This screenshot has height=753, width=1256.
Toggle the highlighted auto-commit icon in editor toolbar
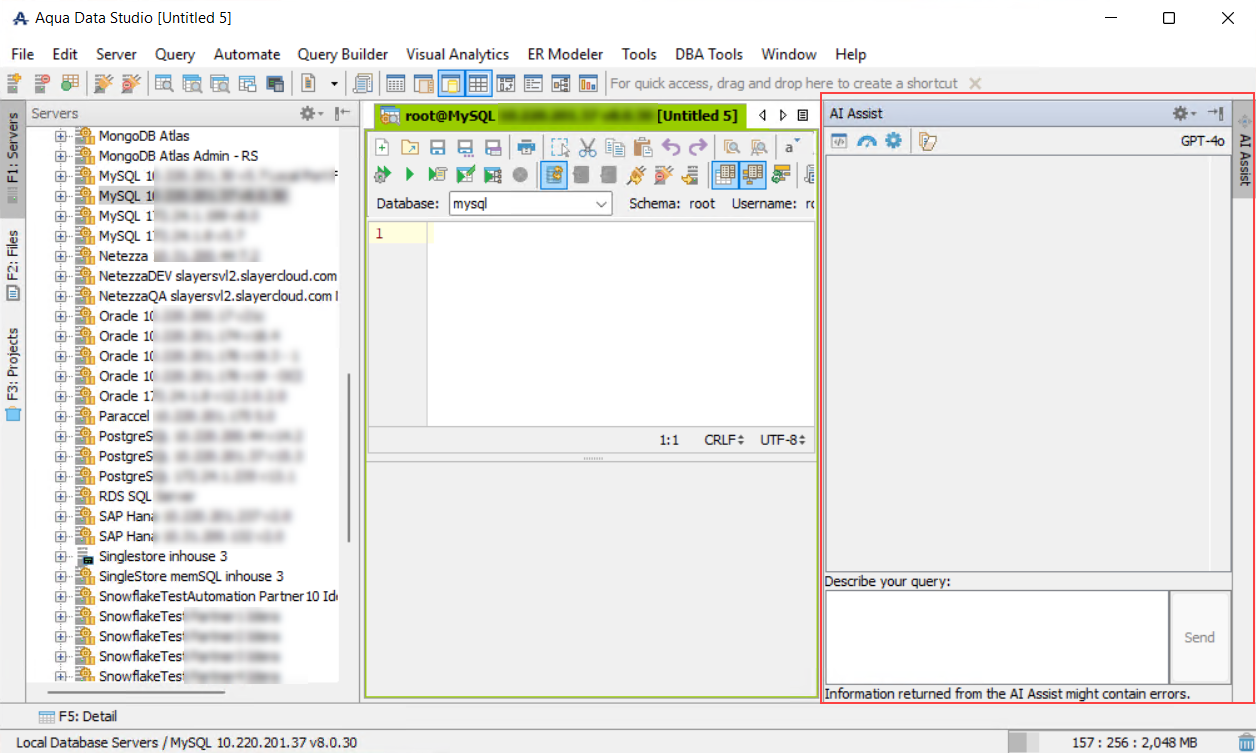(x=554, y=175)
